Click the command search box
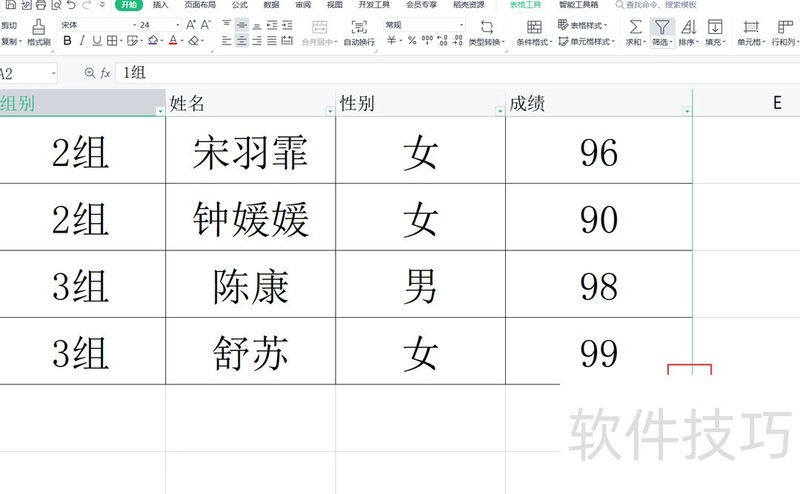The image size is (800, 494). point(656,5)
